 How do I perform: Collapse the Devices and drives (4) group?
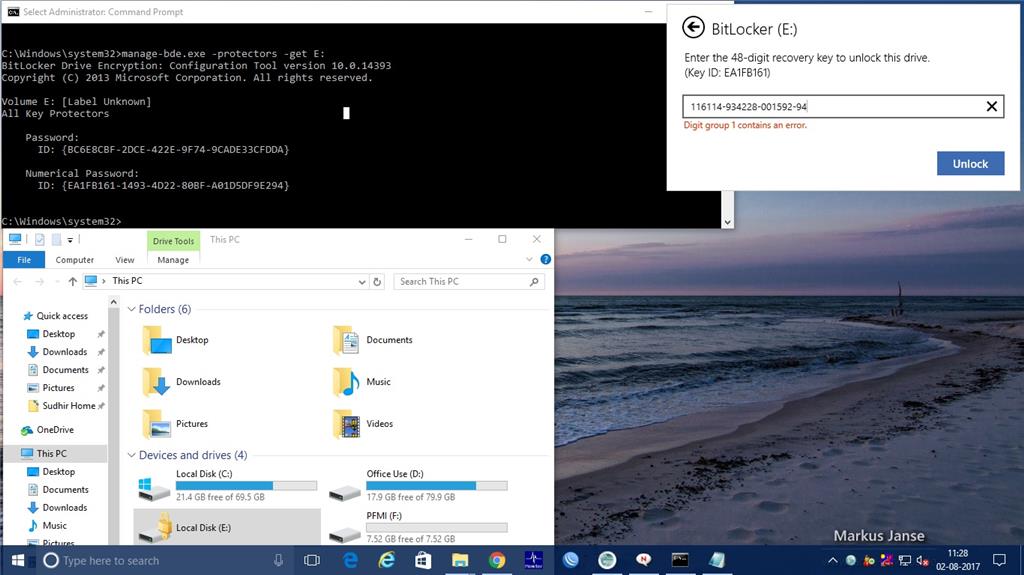click(131, 455)
